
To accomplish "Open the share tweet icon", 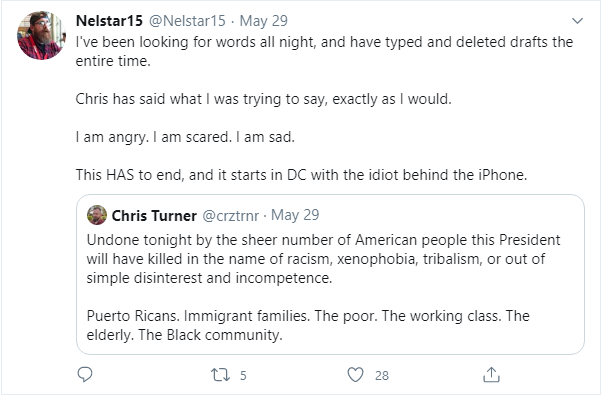I will pos(491,375).
